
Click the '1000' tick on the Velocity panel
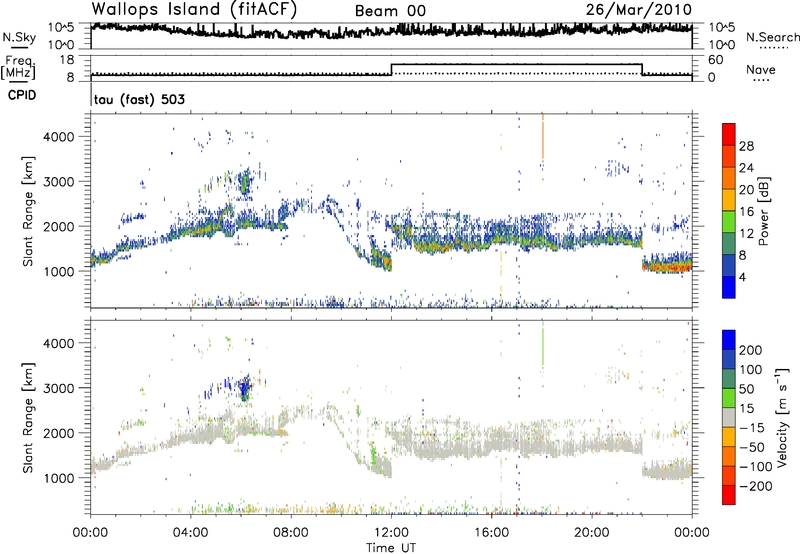point(59,478)
